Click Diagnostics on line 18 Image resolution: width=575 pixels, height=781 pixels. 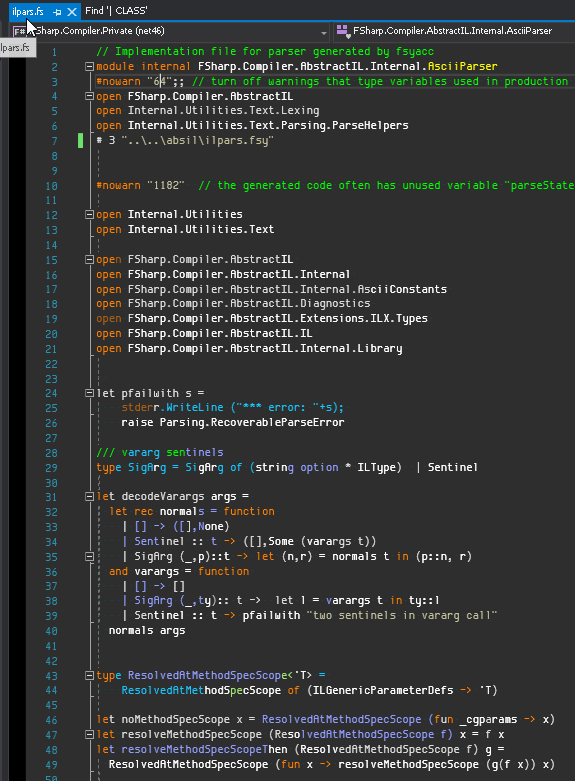(335, 303)
